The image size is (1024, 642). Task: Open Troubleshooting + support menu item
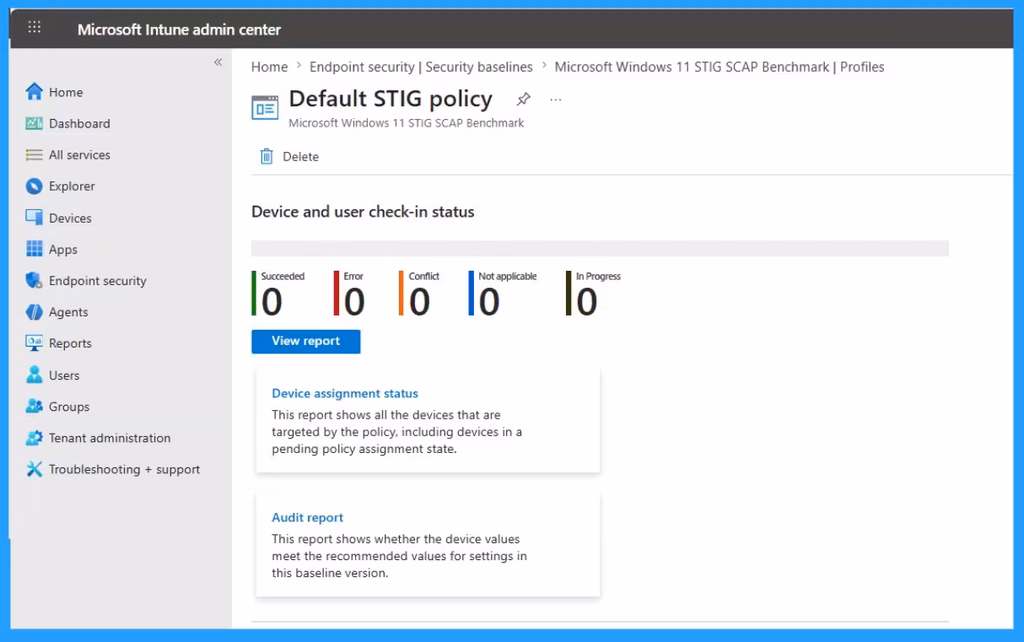(x=124, y=470)
